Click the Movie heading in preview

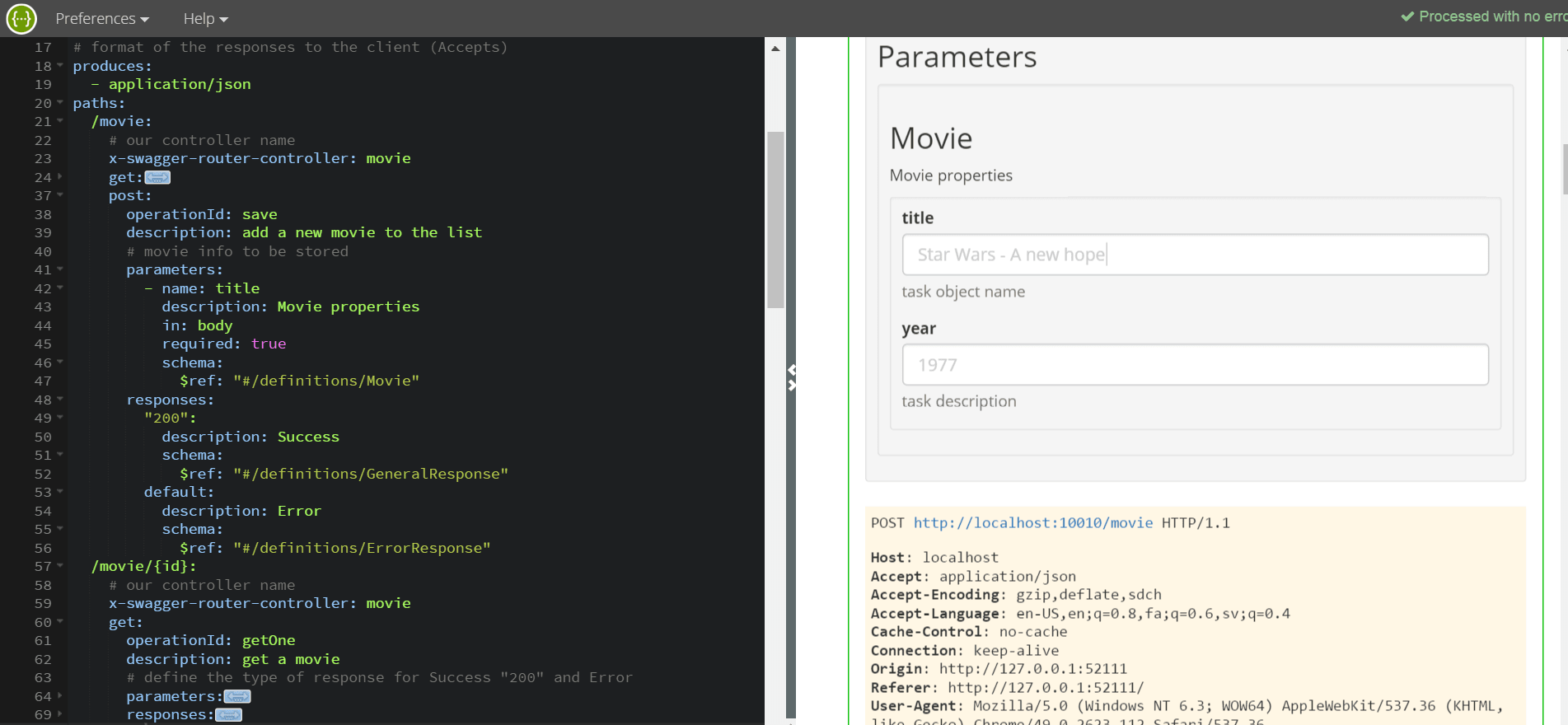point(932,138)
